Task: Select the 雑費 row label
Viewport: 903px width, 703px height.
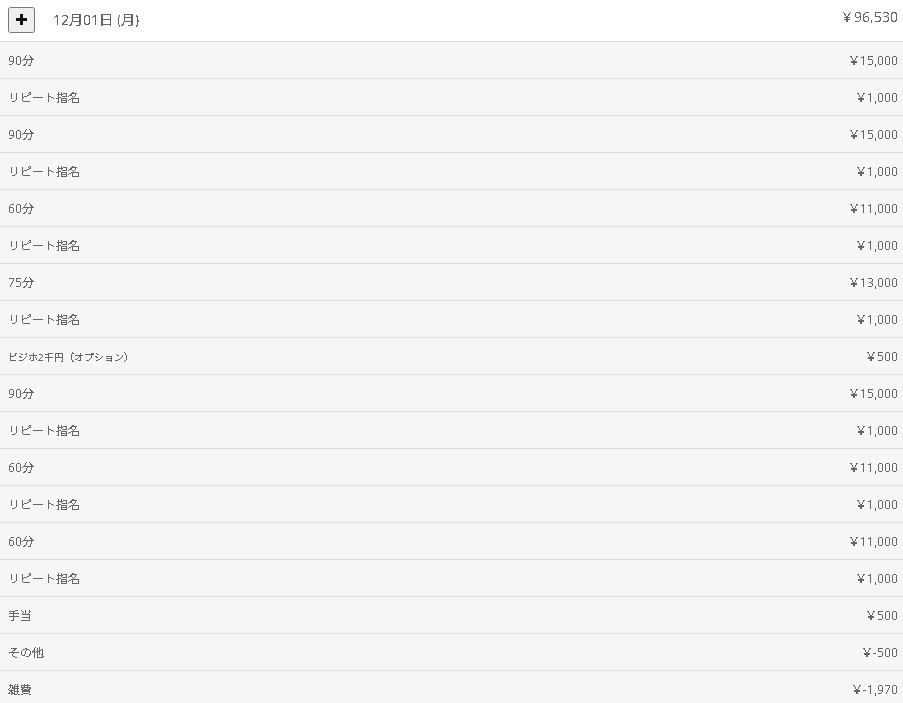Action: (x=20, y=690)
